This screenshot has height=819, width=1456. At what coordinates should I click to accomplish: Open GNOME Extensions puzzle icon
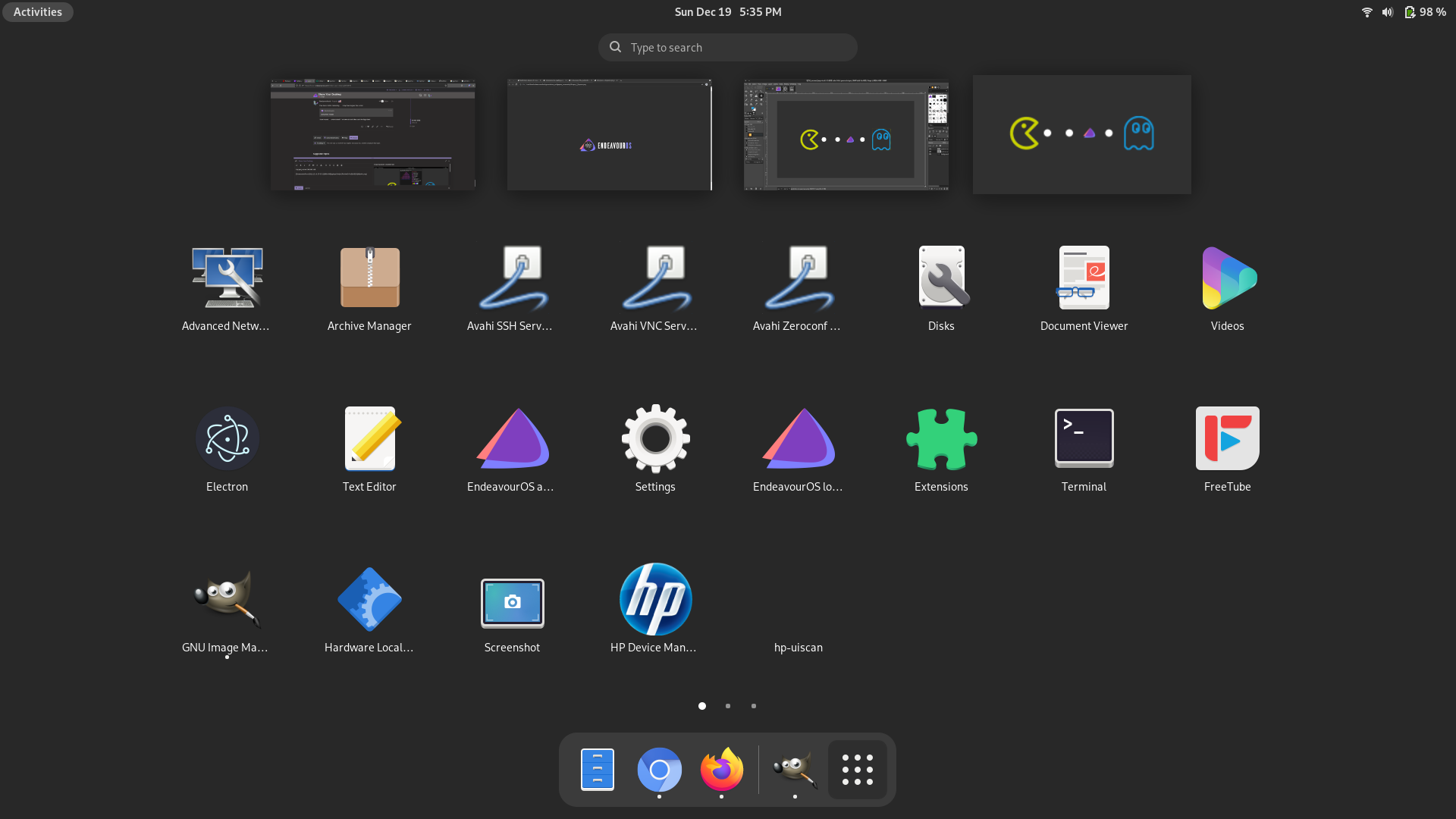[941, 439]
